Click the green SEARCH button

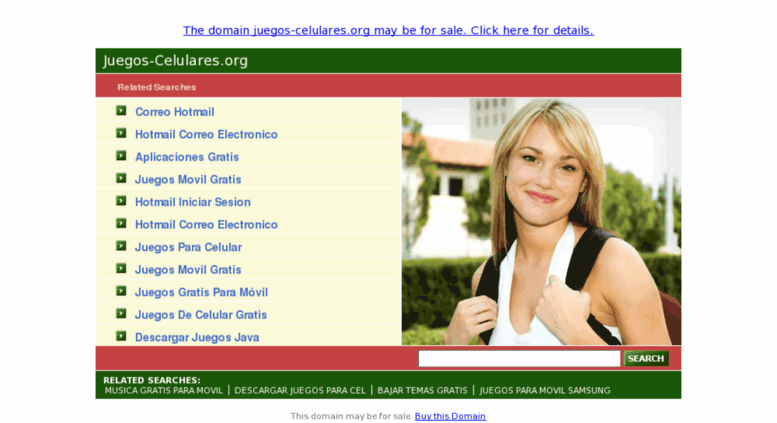646,359
